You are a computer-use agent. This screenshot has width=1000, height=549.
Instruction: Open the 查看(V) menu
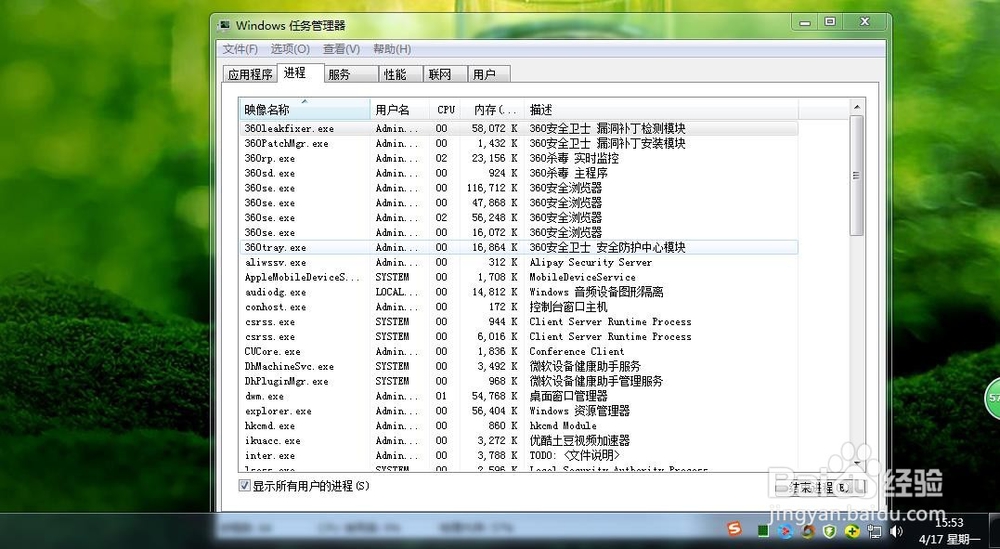click(x=341, y=49)
